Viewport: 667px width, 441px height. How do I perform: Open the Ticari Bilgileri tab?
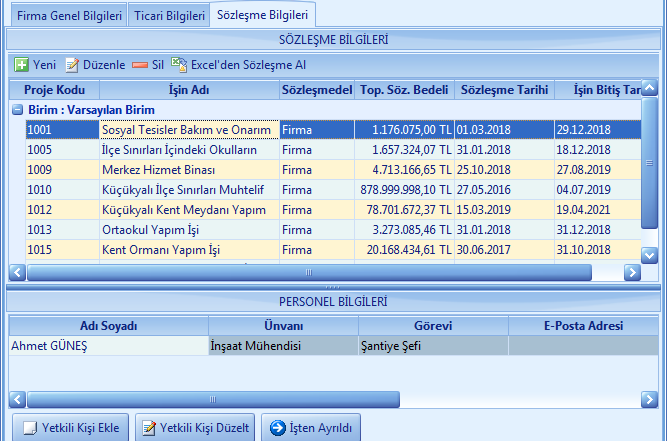[x=169, y=17]
